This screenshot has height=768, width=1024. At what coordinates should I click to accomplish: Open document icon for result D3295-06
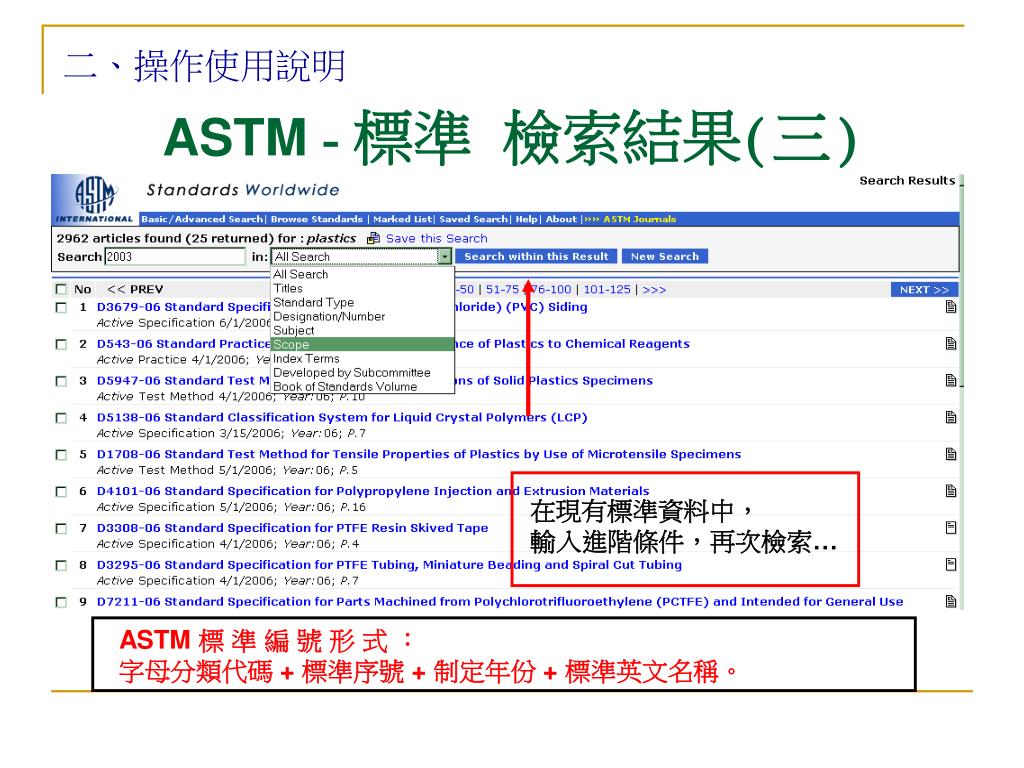click(x=951, y=565)
